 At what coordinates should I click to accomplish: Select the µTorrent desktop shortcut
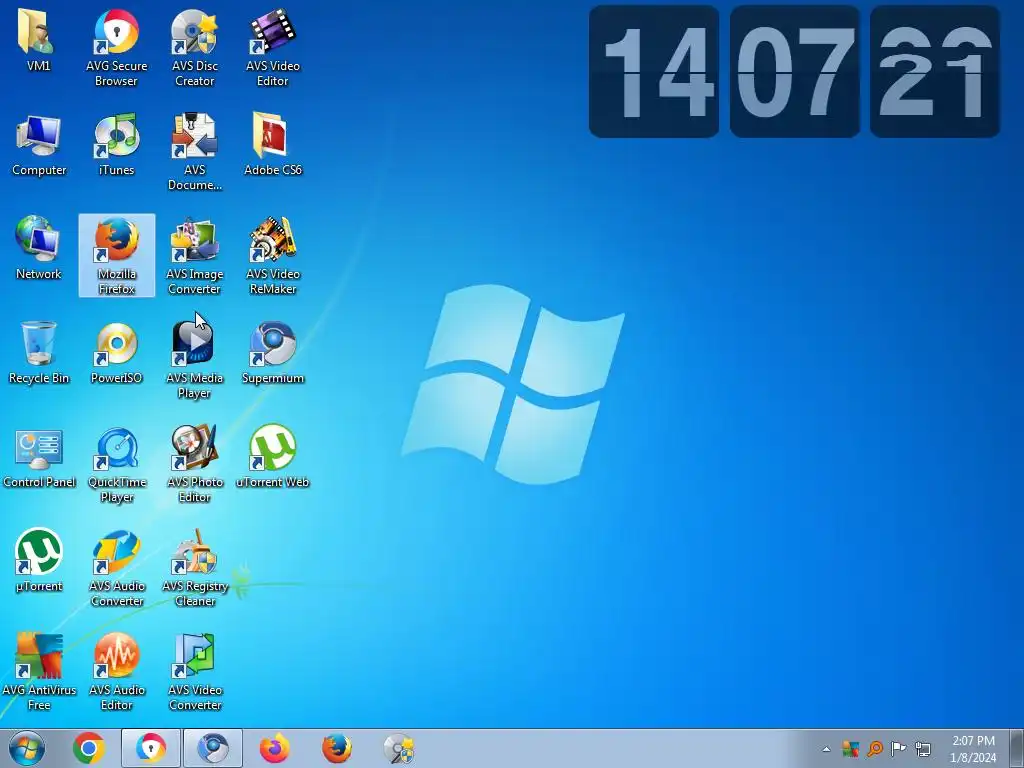[39, 560]
